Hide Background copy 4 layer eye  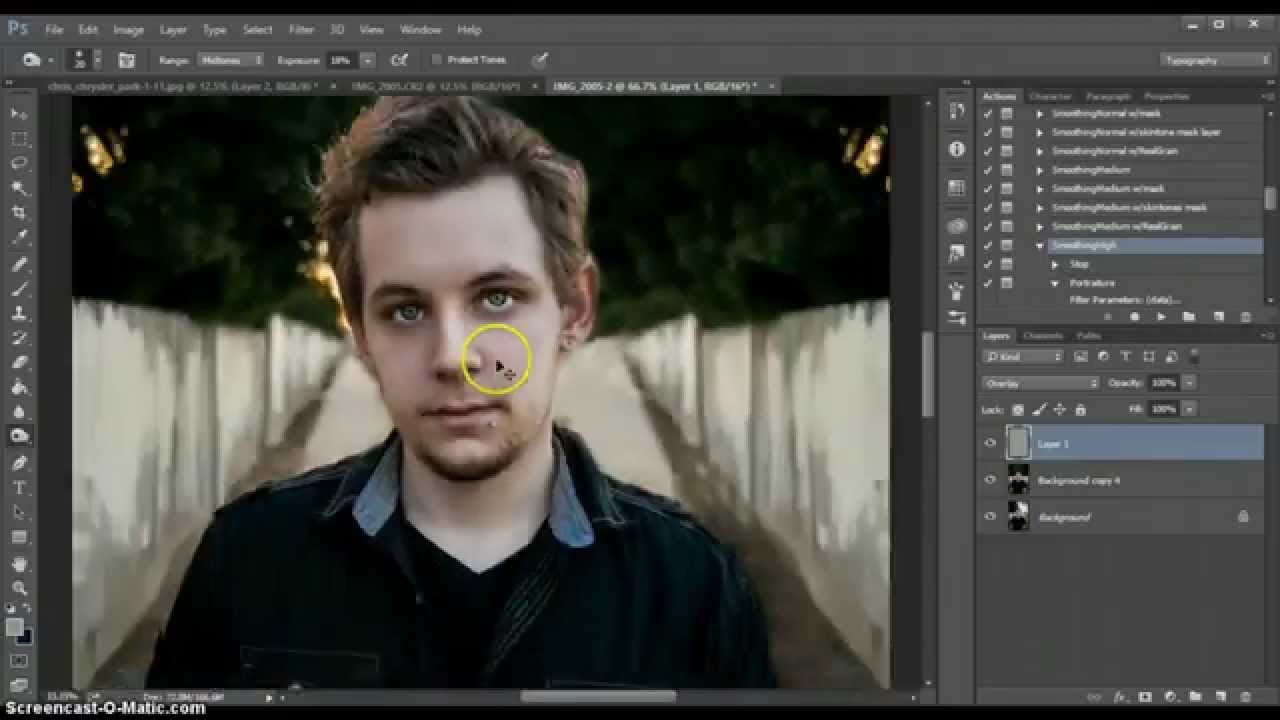point(990,480)
